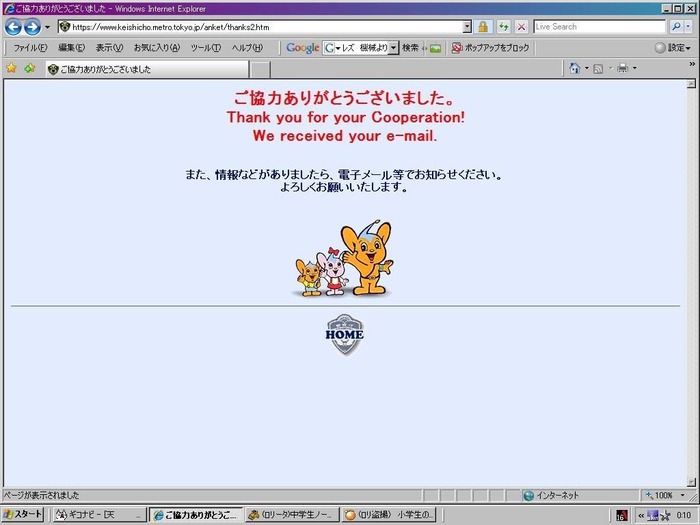Expand the 100% zoom level dropdown arrow
700x525 pixels.
(x=682, y=495)
